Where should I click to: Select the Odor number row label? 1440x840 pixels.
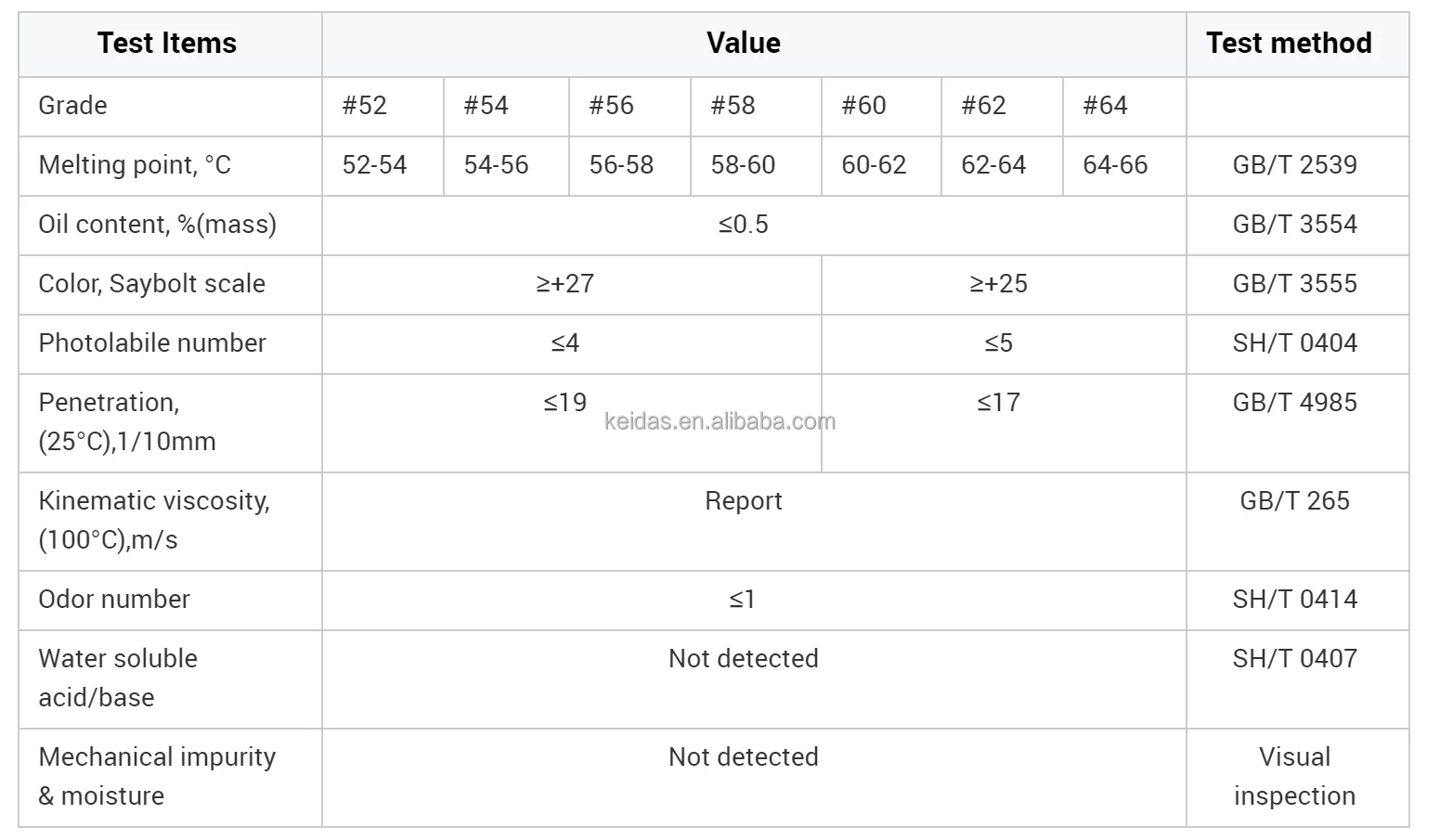tap(114, 599)
